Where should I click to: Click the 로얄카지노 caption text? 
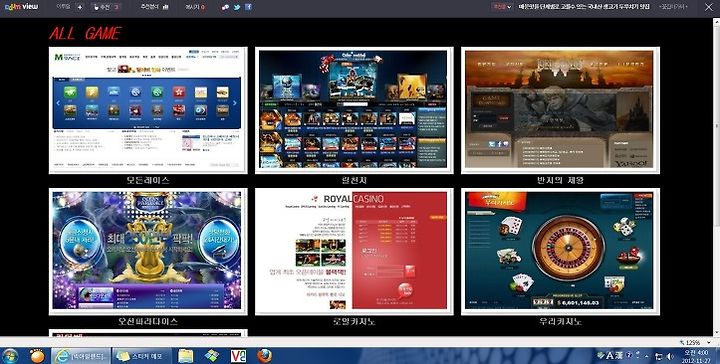coord(354,321)
